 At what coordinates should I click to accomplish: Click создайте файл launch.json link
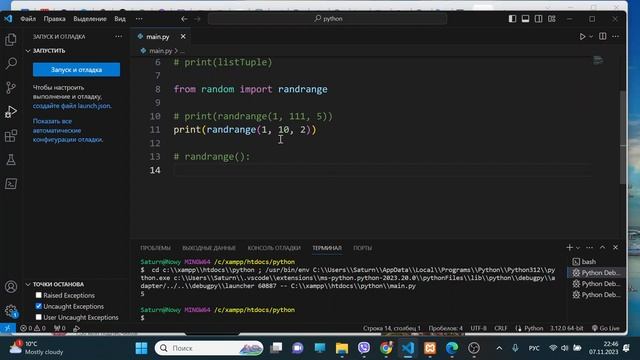72,106
